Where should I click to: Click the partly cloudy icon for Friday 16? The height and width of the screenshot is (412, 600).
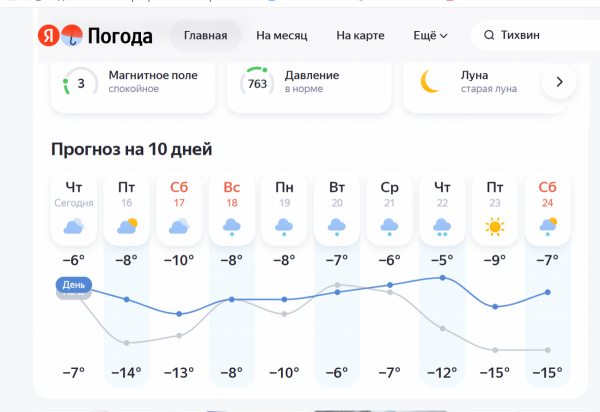tap(127, 227)
